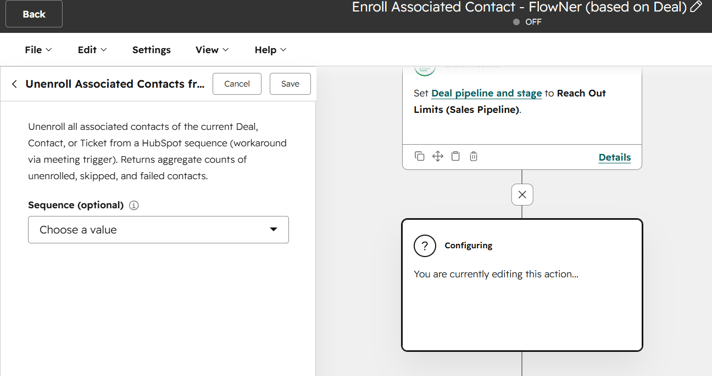712x376 pixels.
Task: Save the unenroll action
Action: (x=290, y=84)
